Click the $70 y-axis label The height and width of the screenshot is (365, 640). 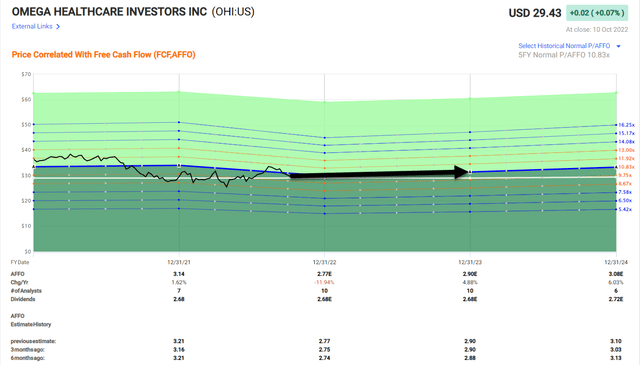26,74
